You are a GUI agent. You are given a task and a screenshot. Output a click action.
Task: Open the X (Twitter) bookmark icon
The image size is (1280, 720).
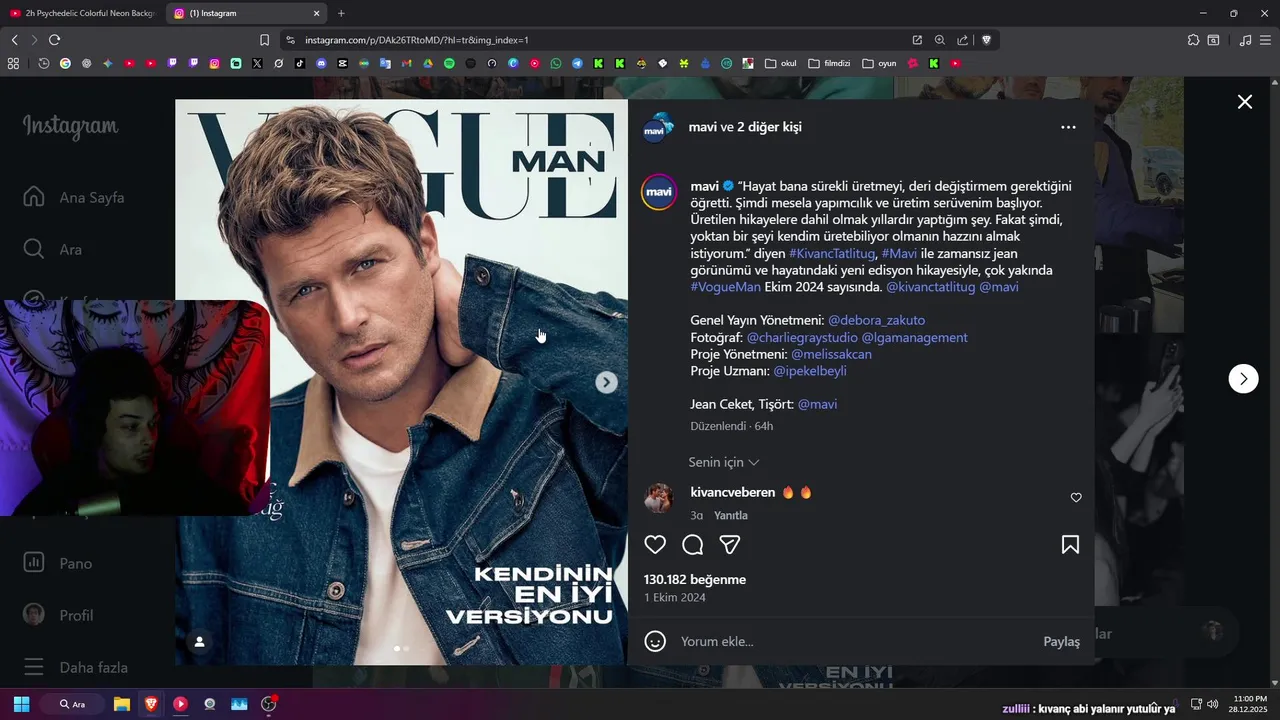click(x=257, y=63)
